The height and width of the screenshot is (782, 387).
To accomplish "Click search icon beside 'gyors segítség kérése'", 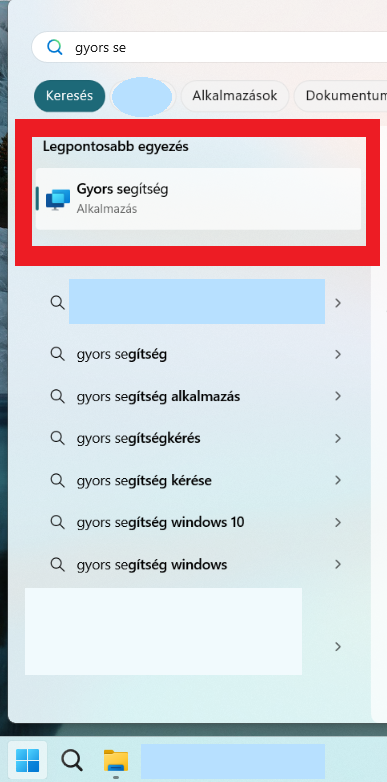I will click(x=58, y=481).
